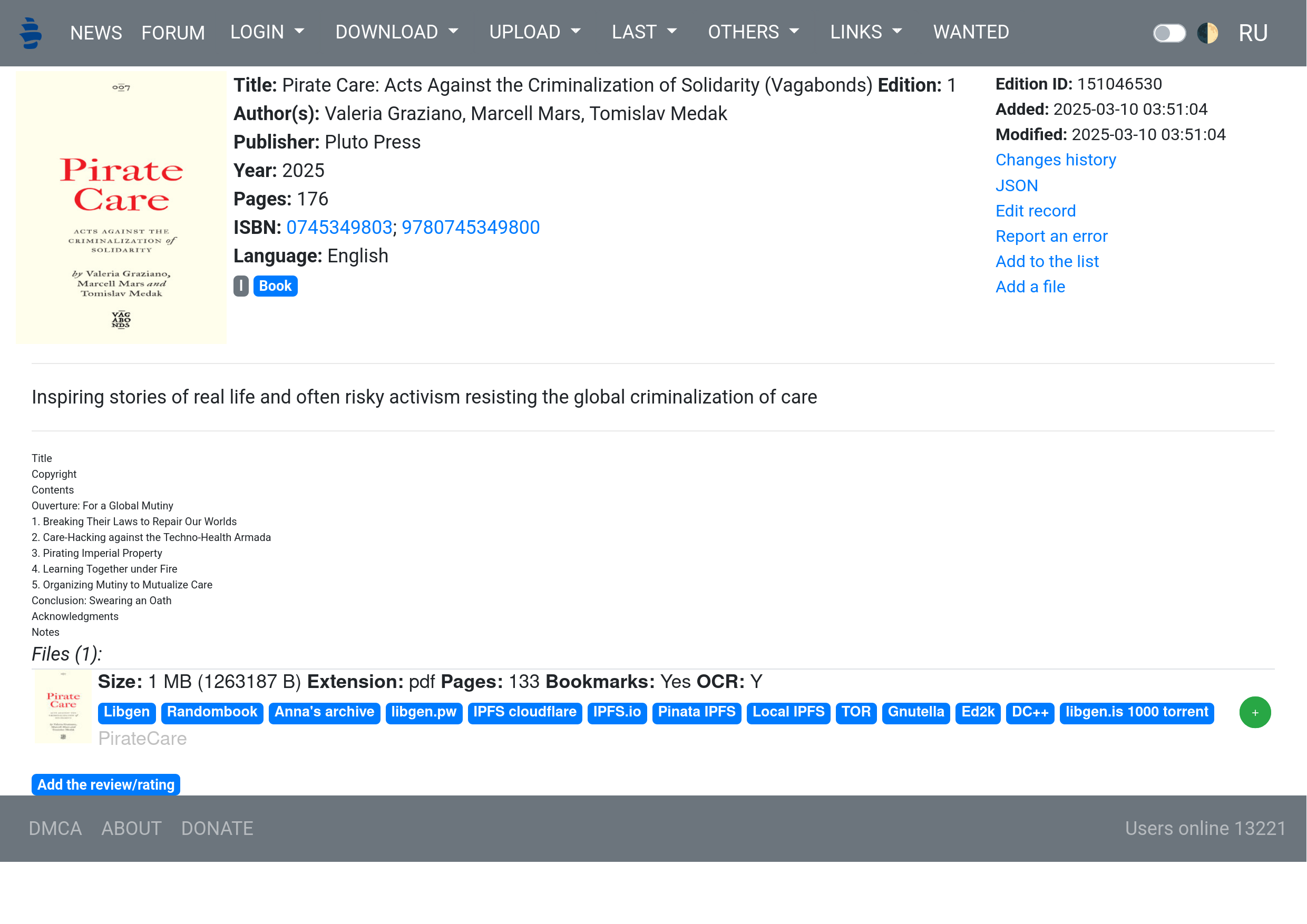
Task: Click the half-moon theme icon
Action: coord(1207,33)
